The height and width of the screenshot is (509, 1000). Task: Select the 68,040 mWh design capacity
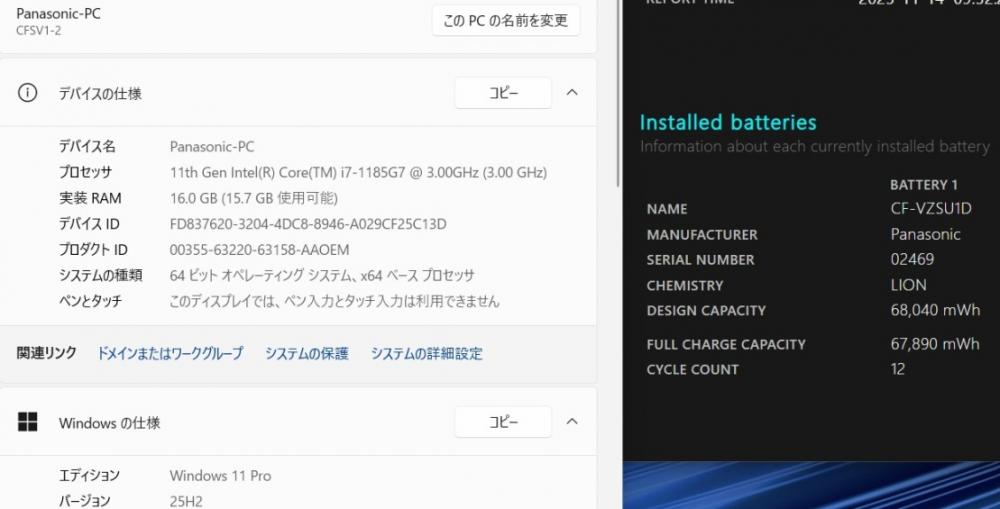click(935, 311)
